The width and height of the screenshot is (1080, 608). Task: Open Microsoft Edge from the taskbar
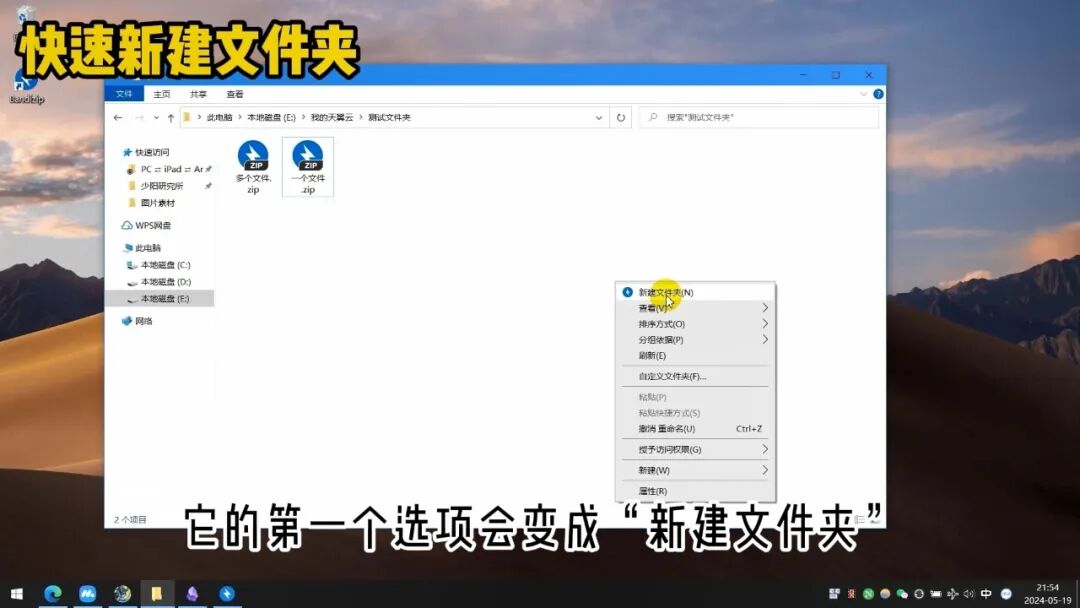52,594
